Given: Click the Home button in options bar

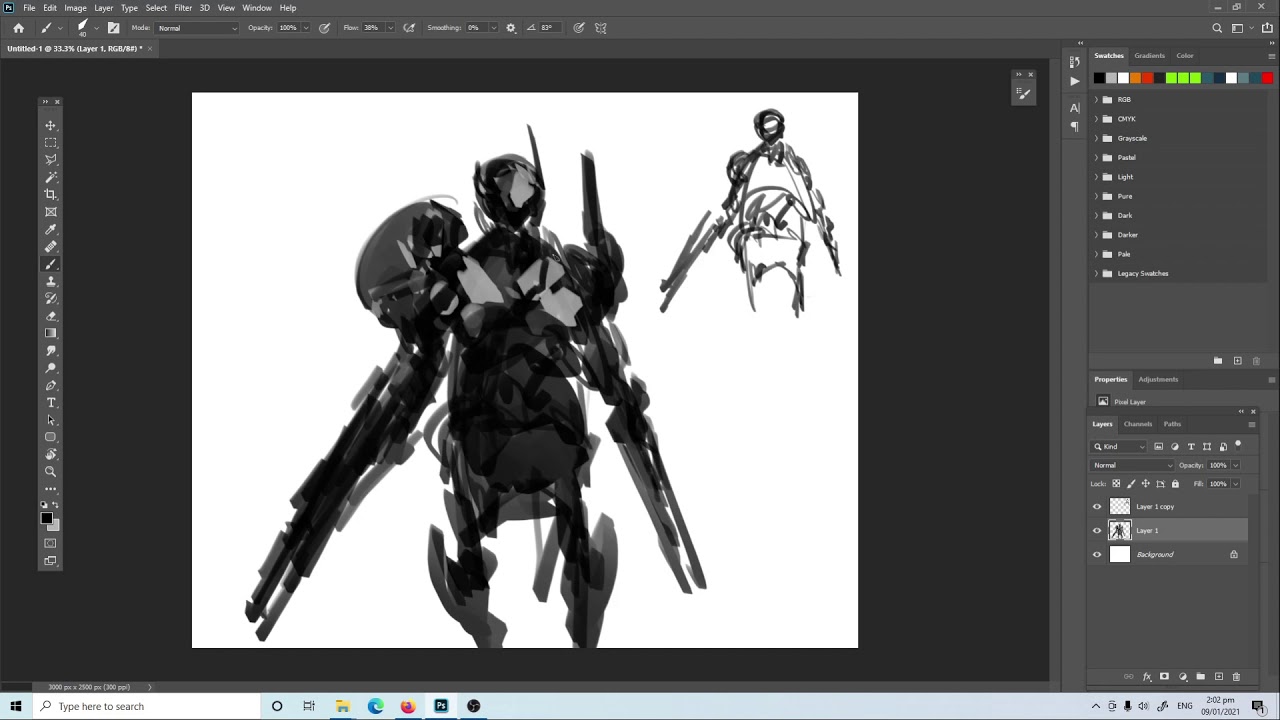Looking at the screenshot, I should pos(18,28).
